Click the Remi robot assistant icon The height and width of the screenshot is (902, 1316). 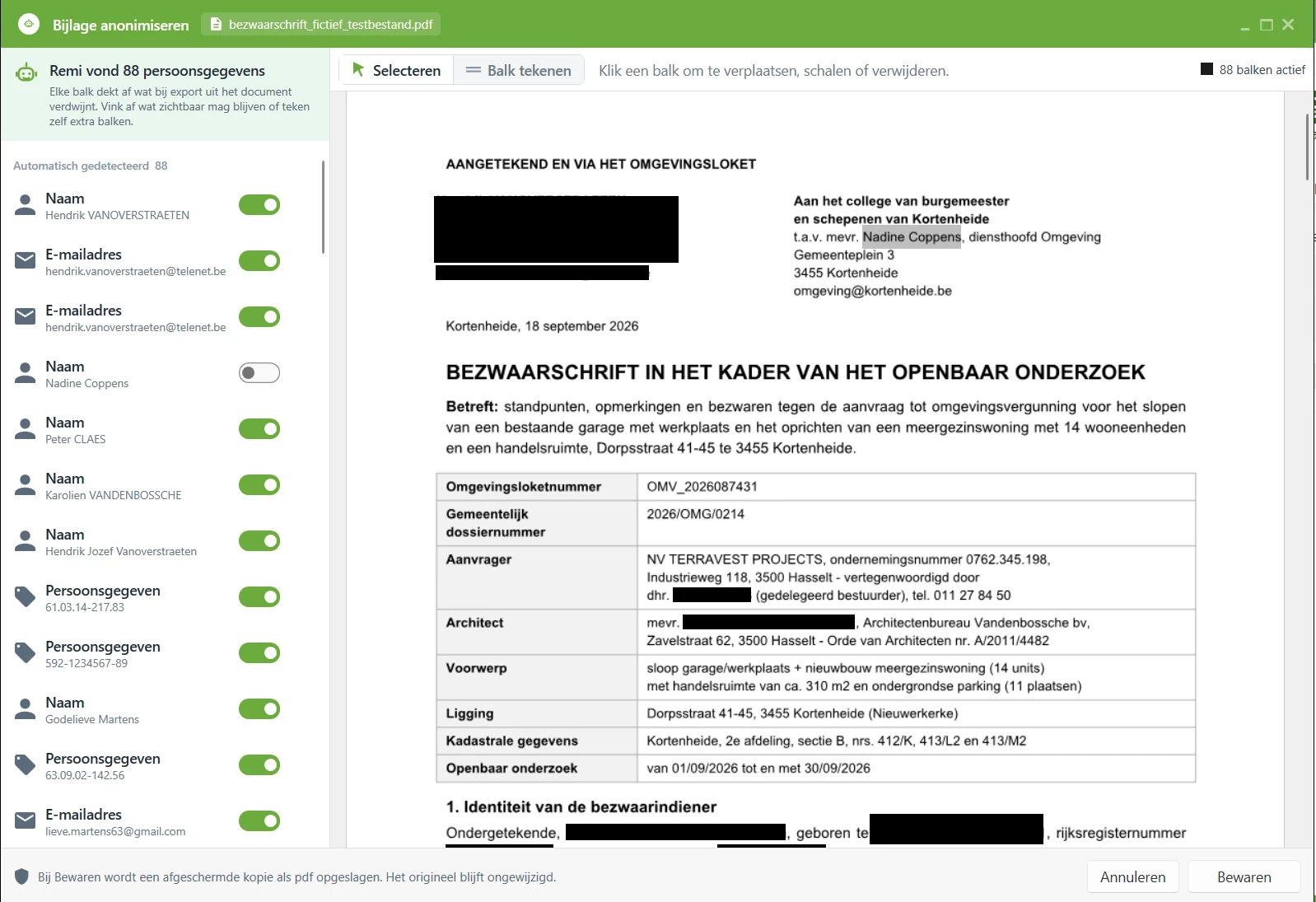(x=26, y=73)
